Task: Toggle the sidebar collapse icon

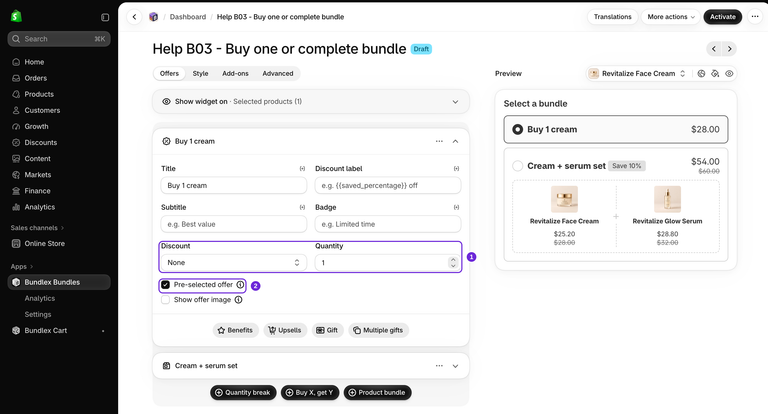Action: coord(105,17)
